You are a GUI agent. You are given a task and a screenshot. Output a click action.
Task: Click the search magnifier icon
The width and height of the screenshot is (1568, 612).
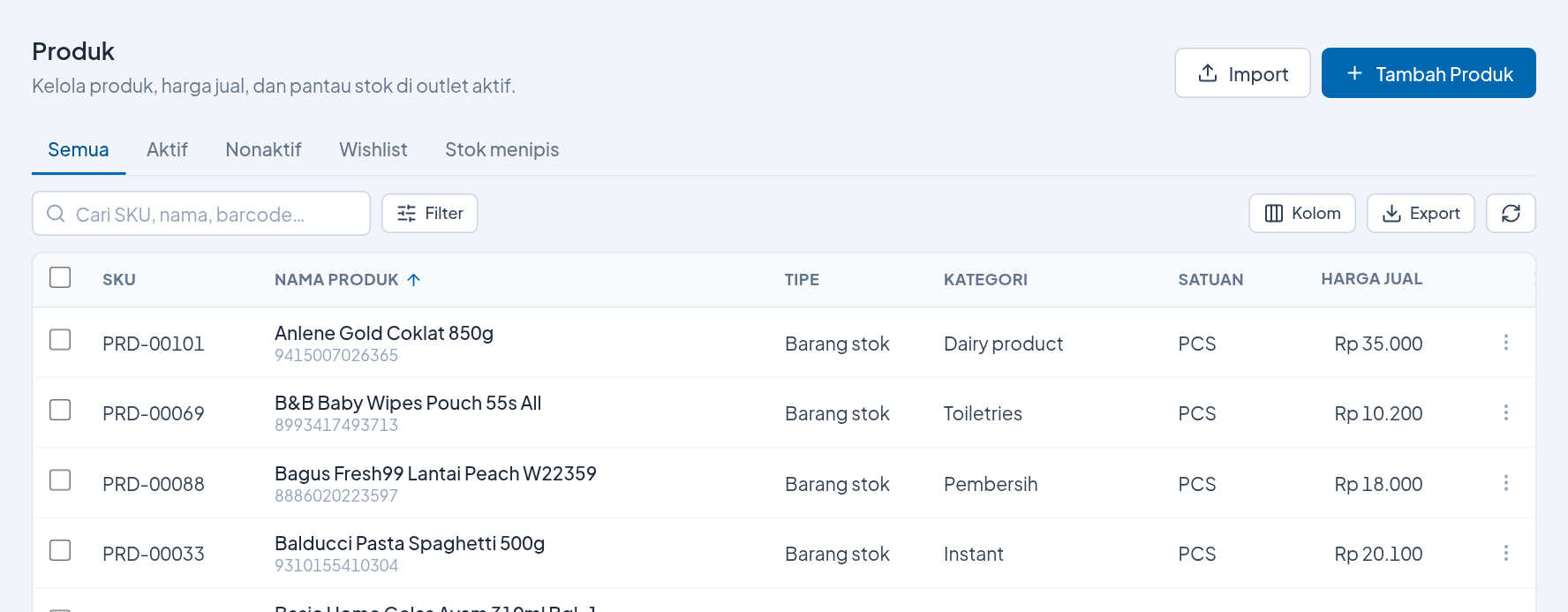[x=56, y=214]
